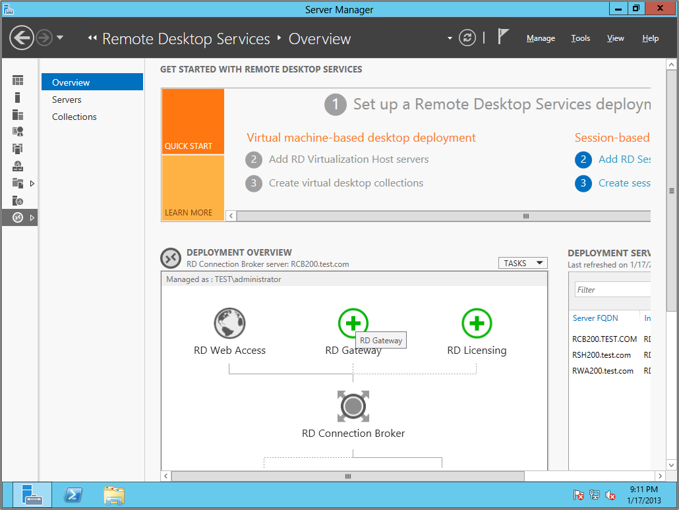Click the Add RD Virtualization Host servers link

click(347, 159)
